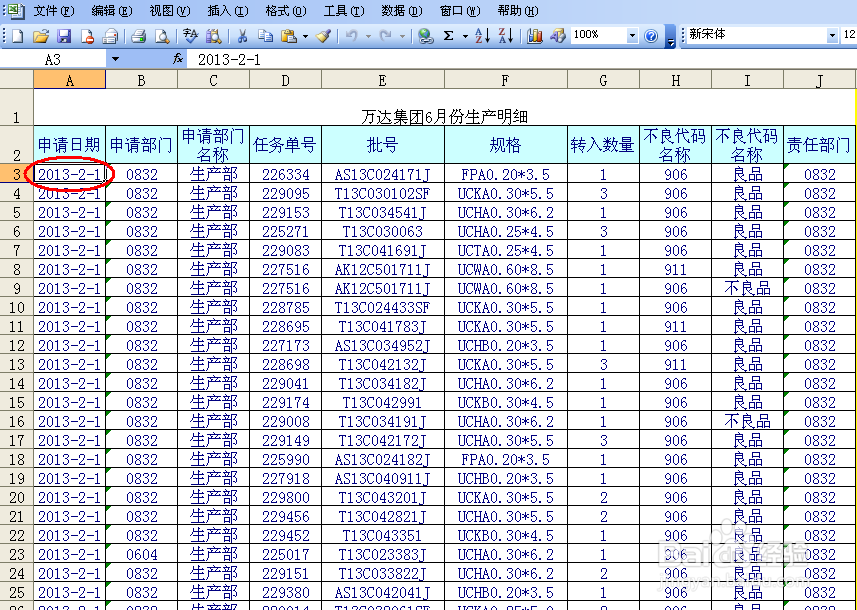Viewport: 857px width, 610px height.
Task: Click the Save floppy disk icon
Action: tap(64, 36)
